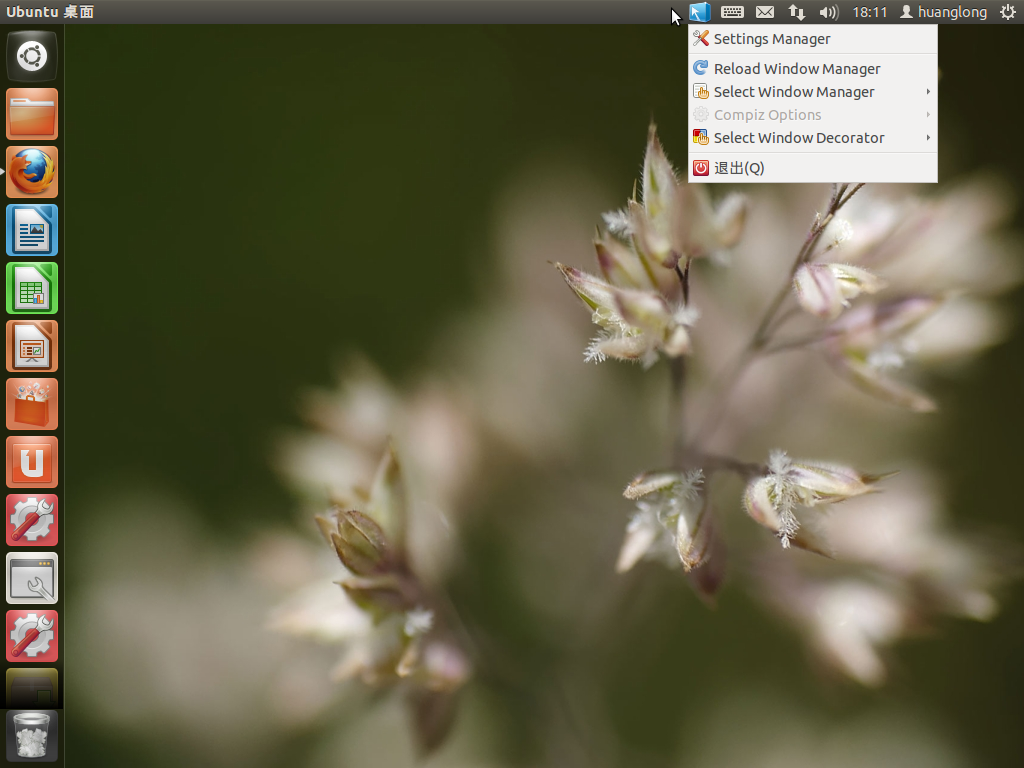Open the messaging envelope indicator
Image resolution: width=1024 pixels, height=768 pixels.
click(x=765, y=12)
